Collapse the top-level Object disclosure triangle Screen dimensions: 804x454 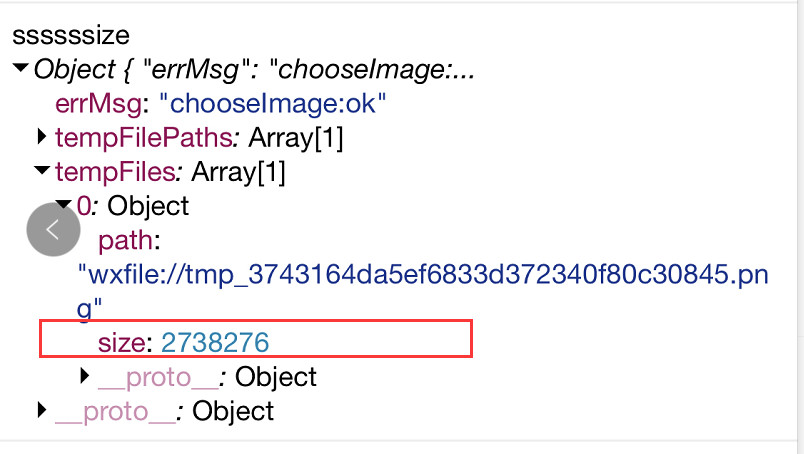point(21,68)
